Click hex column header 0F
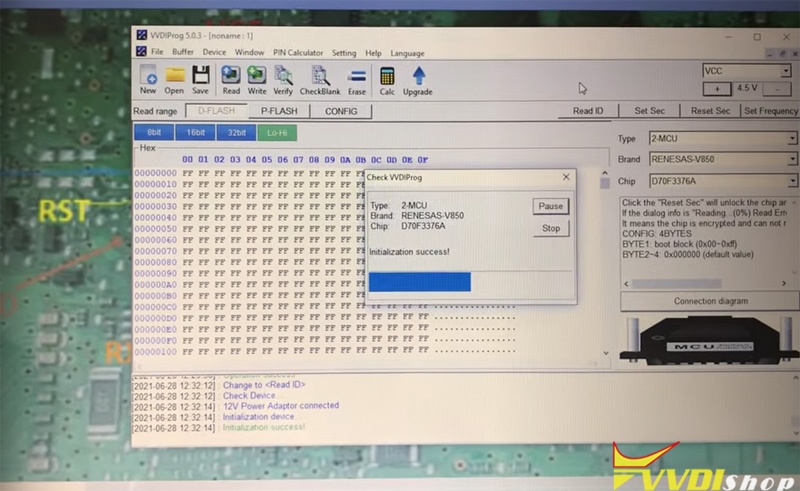This screenshot has width=800, height=491. click(422, 160)
